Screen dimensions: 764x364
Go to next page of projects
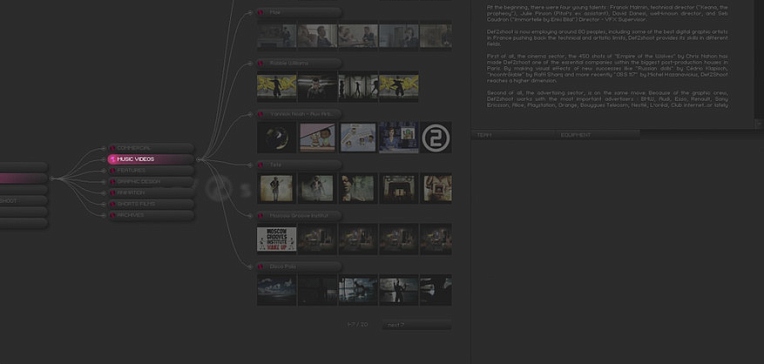pos(417,325)
